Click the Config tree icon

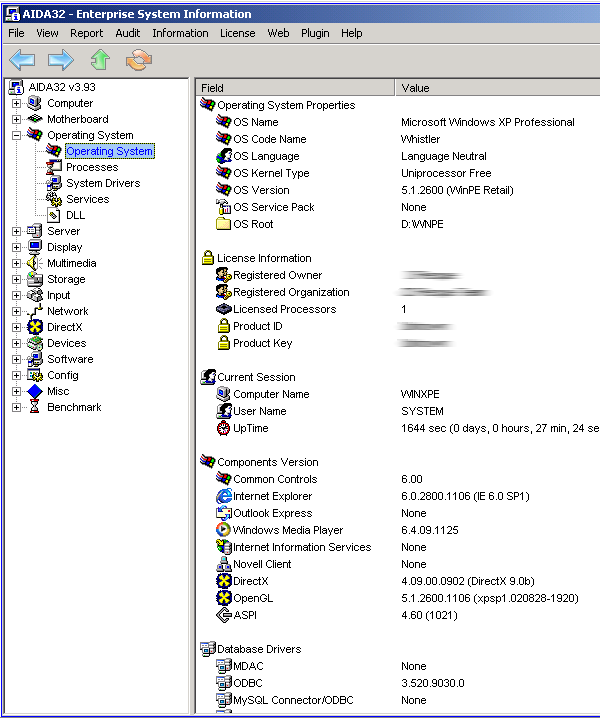click(34, 375)
